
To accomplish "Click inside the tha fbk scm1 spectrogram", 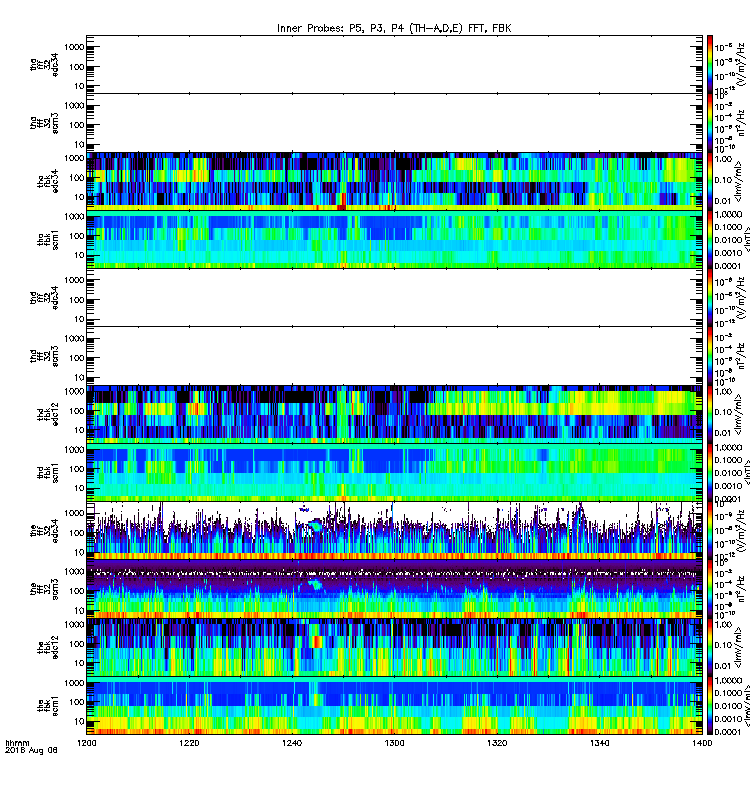I will [394, 239].
